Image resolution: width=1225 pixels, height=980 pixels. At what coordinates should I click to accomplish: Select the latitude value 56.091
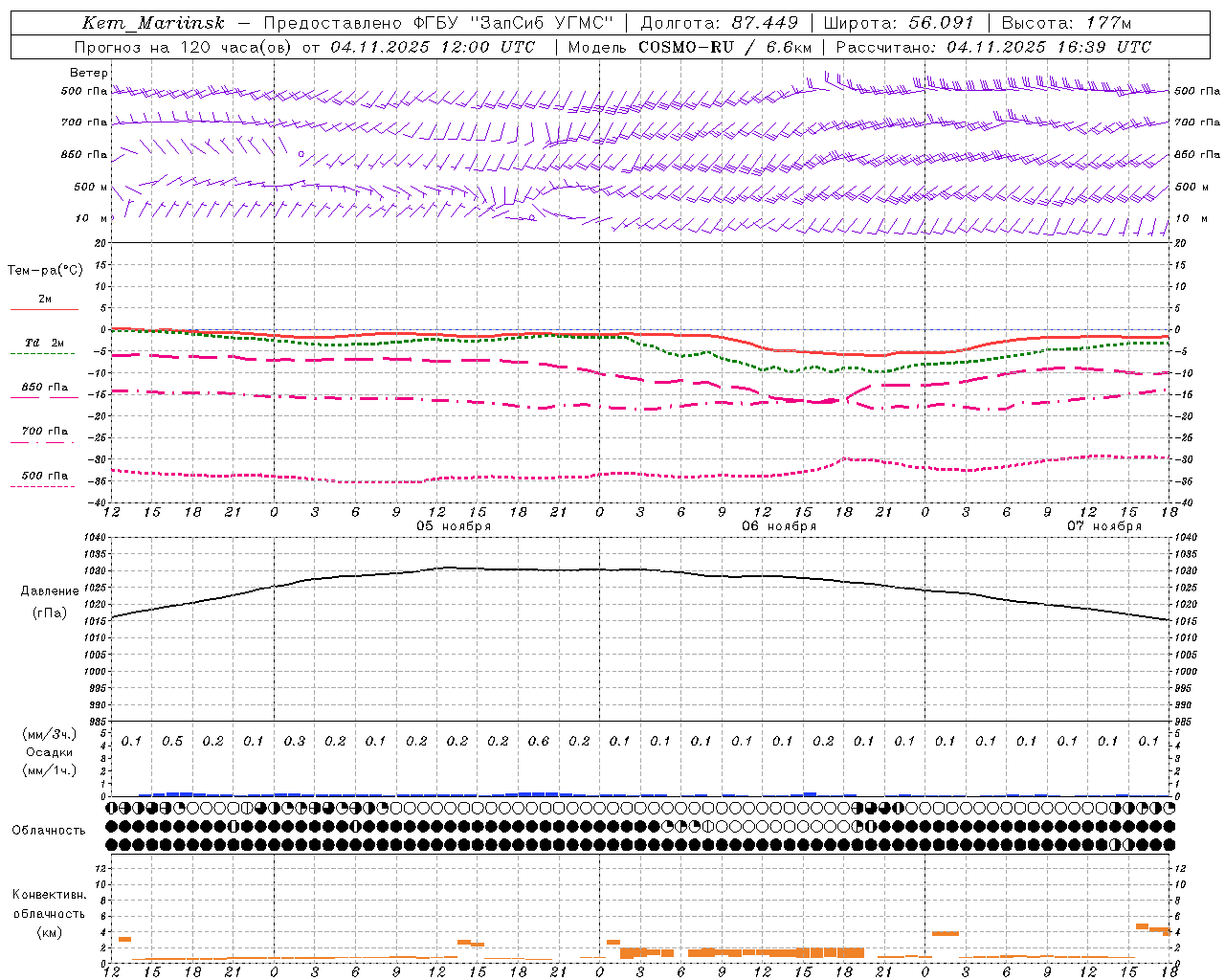point(942,23)
